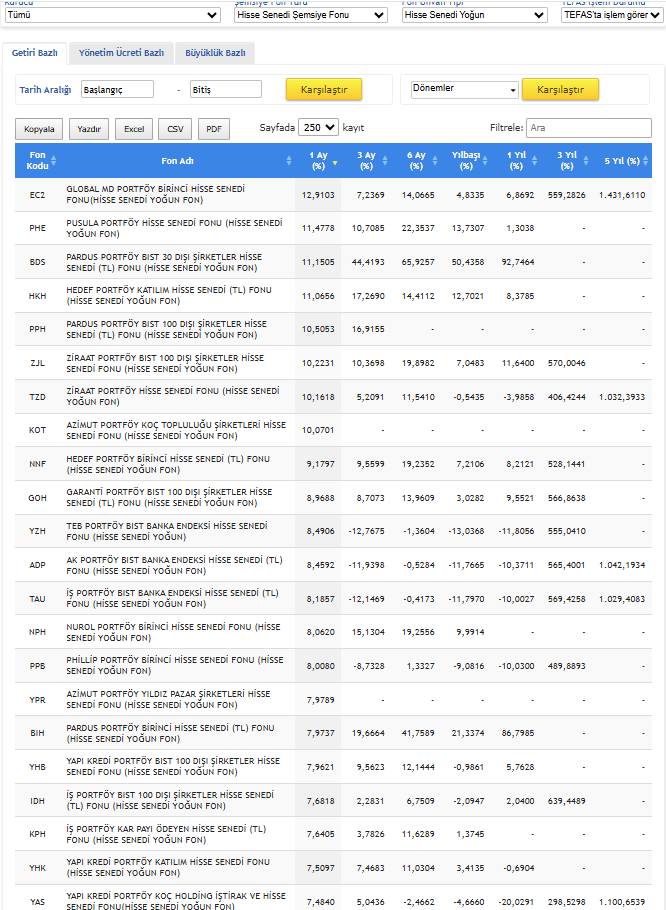Click Yapı Kredi Portföy BIST 100 Dışı fund
The width and height of the screenshot is (666, 910).
click(173, 767)
